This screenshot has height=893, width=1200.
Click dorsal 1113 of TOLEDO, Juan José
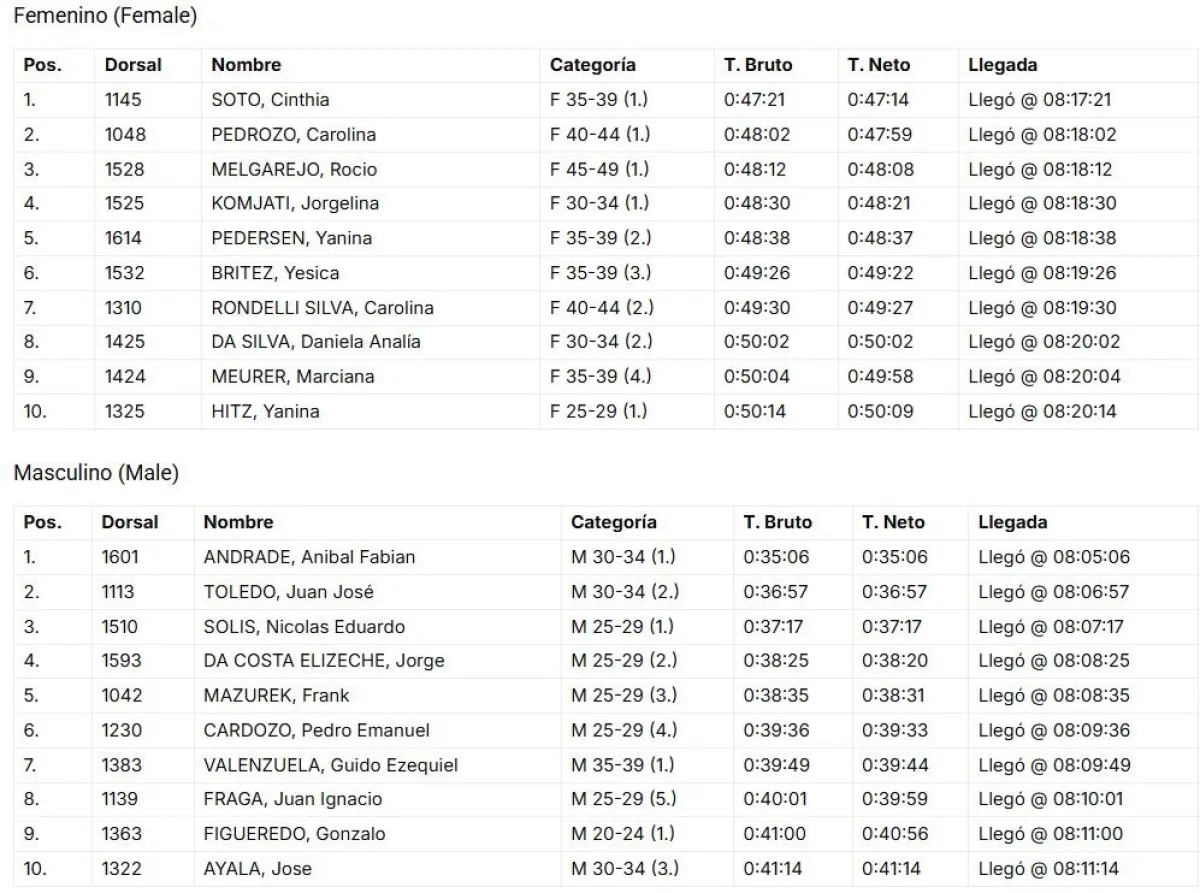118,592
